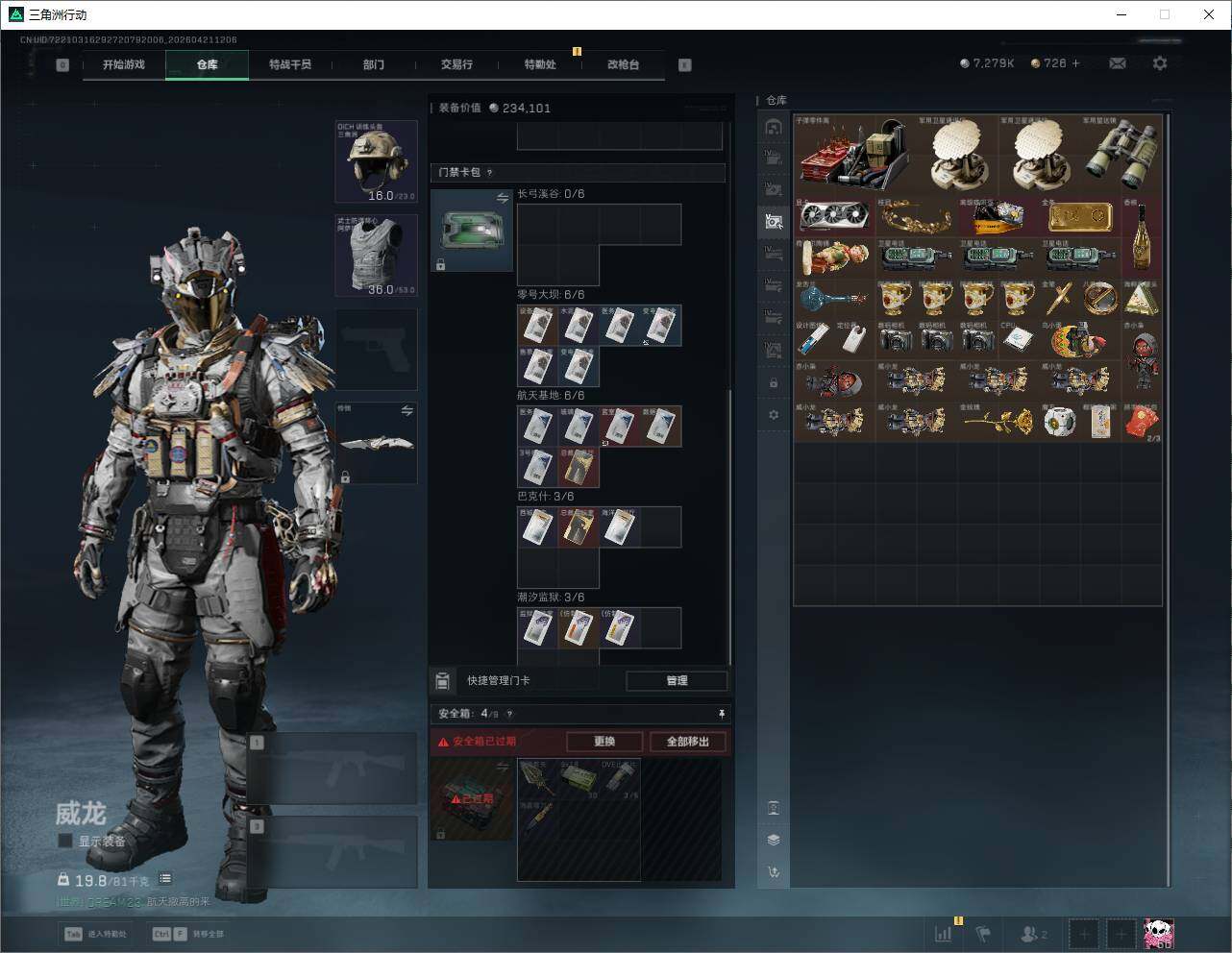Image resolution: width=1232 pixels, height=953 pixels.
Task: Select the gold pyramid item
Action: 1143,299
